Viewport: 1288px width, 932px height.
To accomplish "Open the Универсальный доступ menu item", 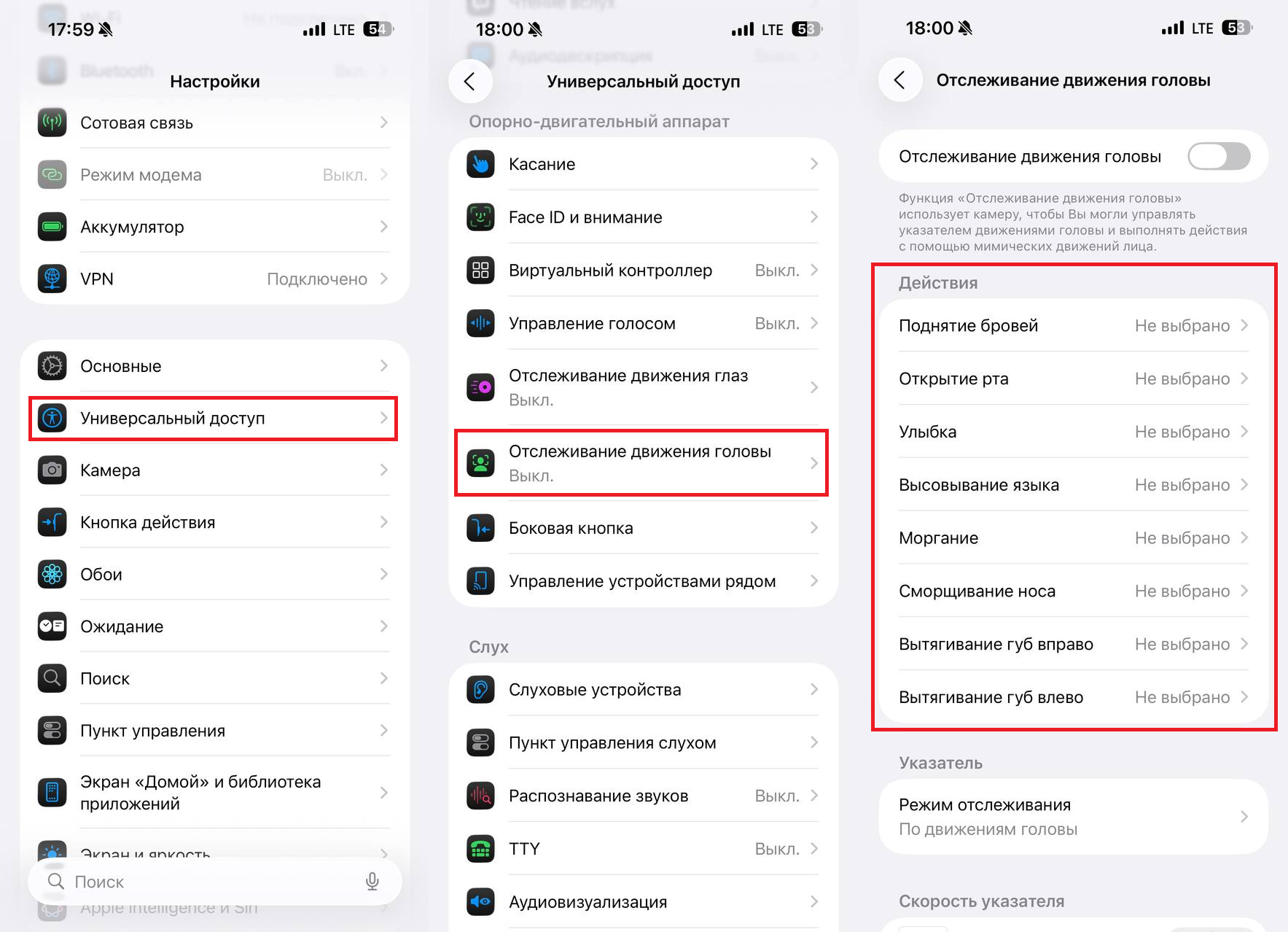I will tap(213, 419).
